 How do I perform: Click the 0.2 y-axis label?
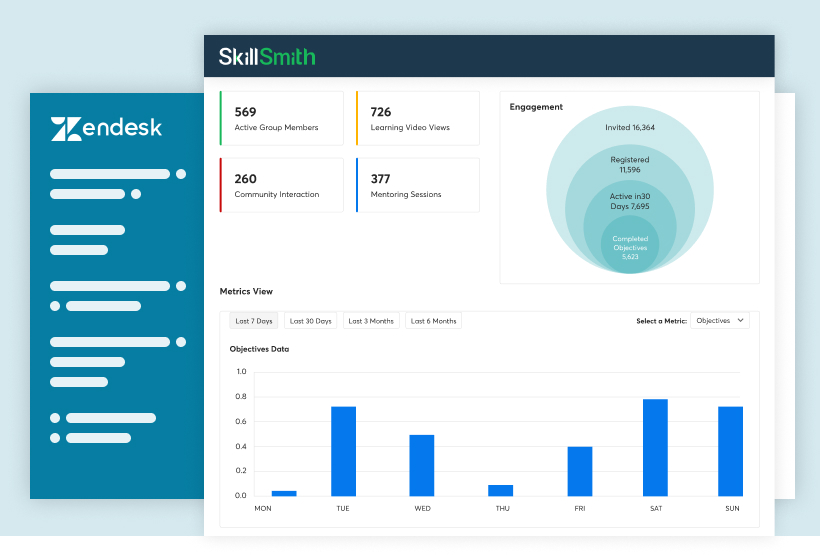pos(241,470)
